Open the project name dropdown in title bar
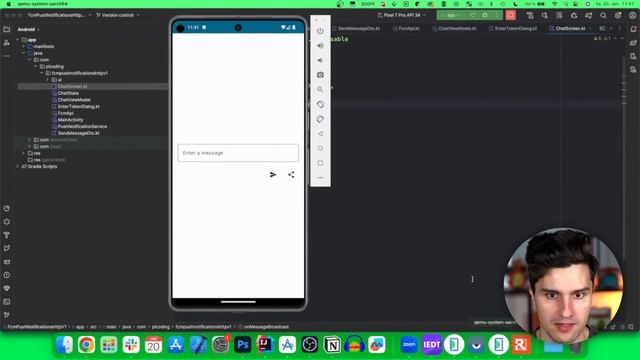 (x=59, y=15)
